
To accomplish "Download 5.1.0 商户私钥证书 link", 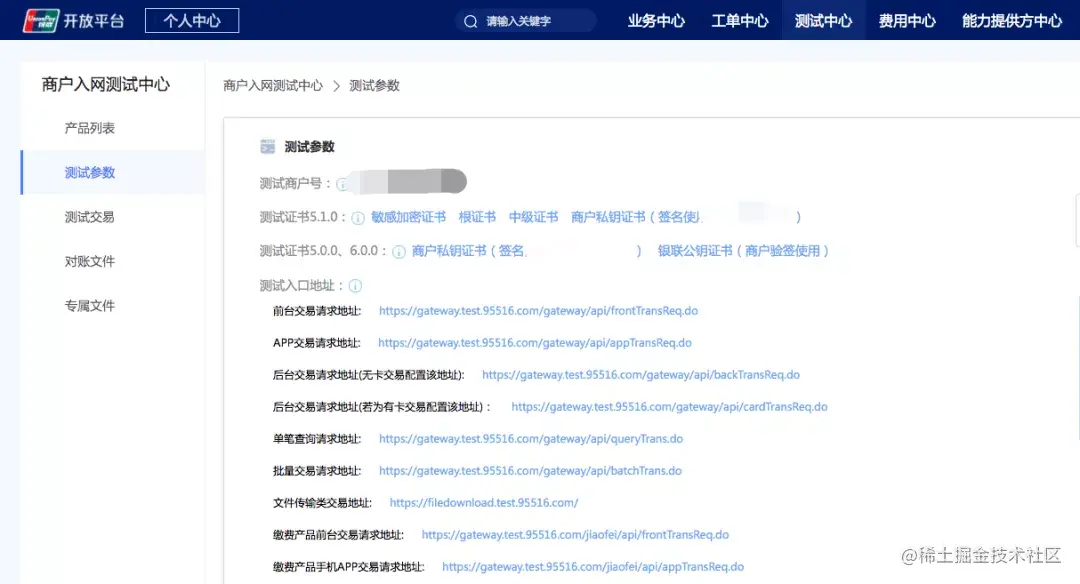I will coord(685,217).
